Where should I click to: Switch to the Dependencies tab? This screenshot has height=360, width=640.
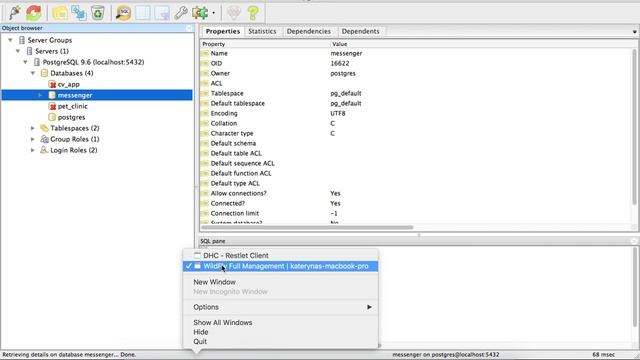click(x=309, y=31)
